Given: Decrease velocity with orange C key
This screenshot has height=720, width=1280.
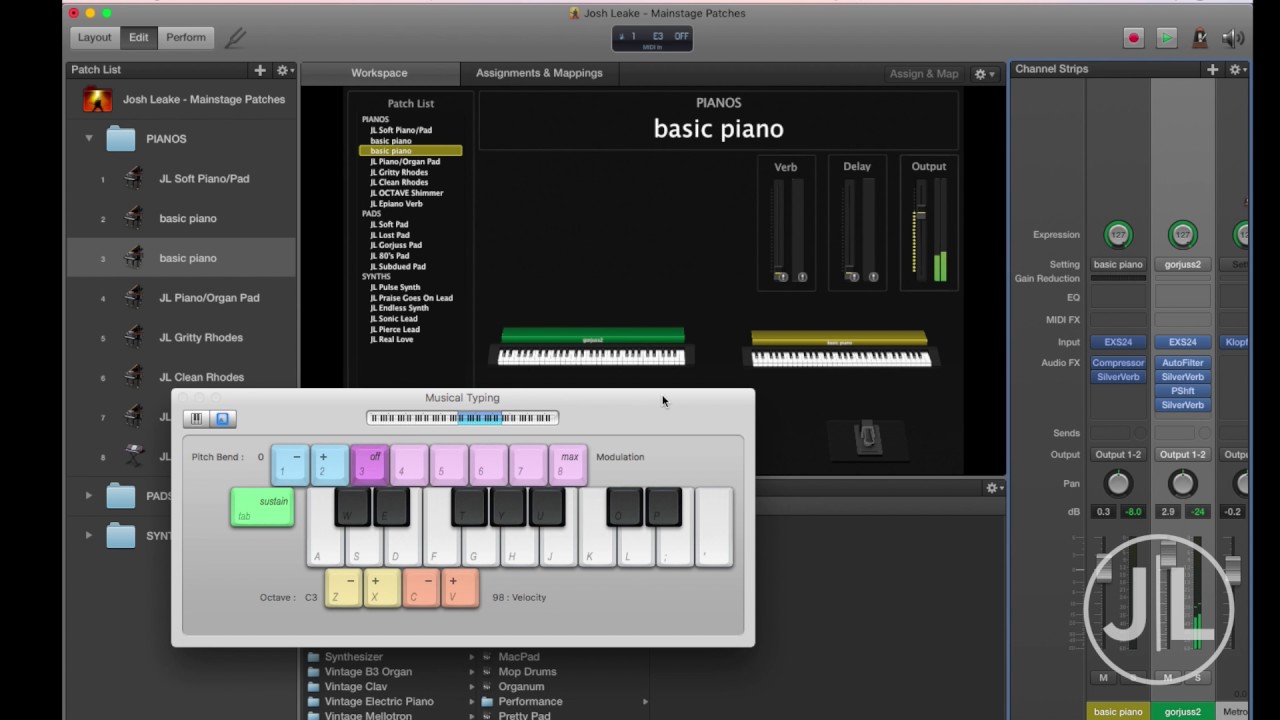Looking at the screenshot, I should pos(421,588).
